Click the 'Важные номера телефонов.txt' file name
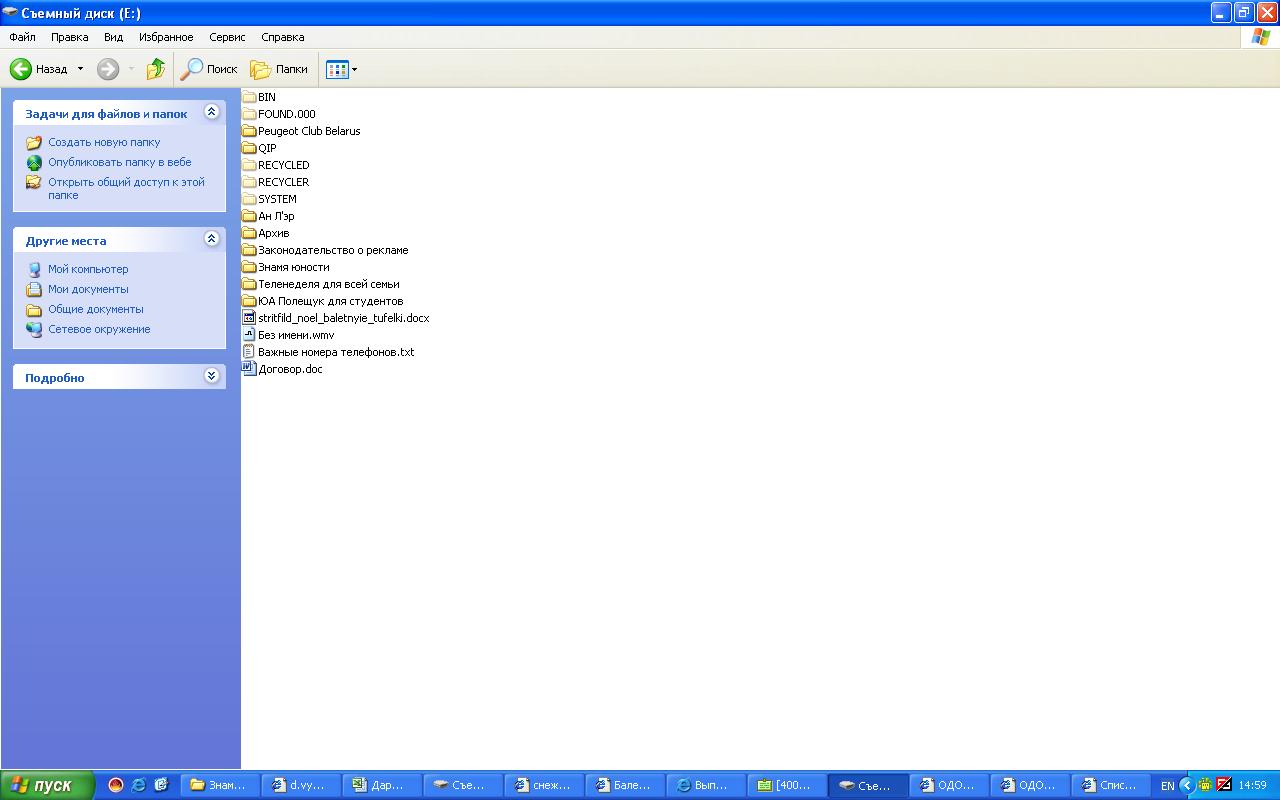 [x=336, y=352]
